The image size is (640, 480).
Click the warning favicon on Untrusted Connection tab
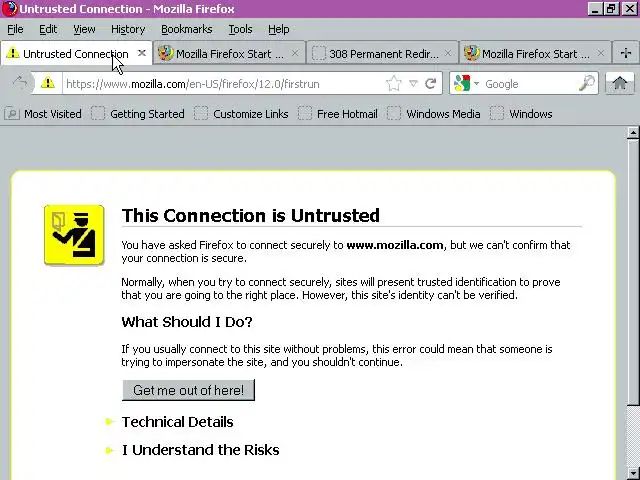tap(13, 53)
